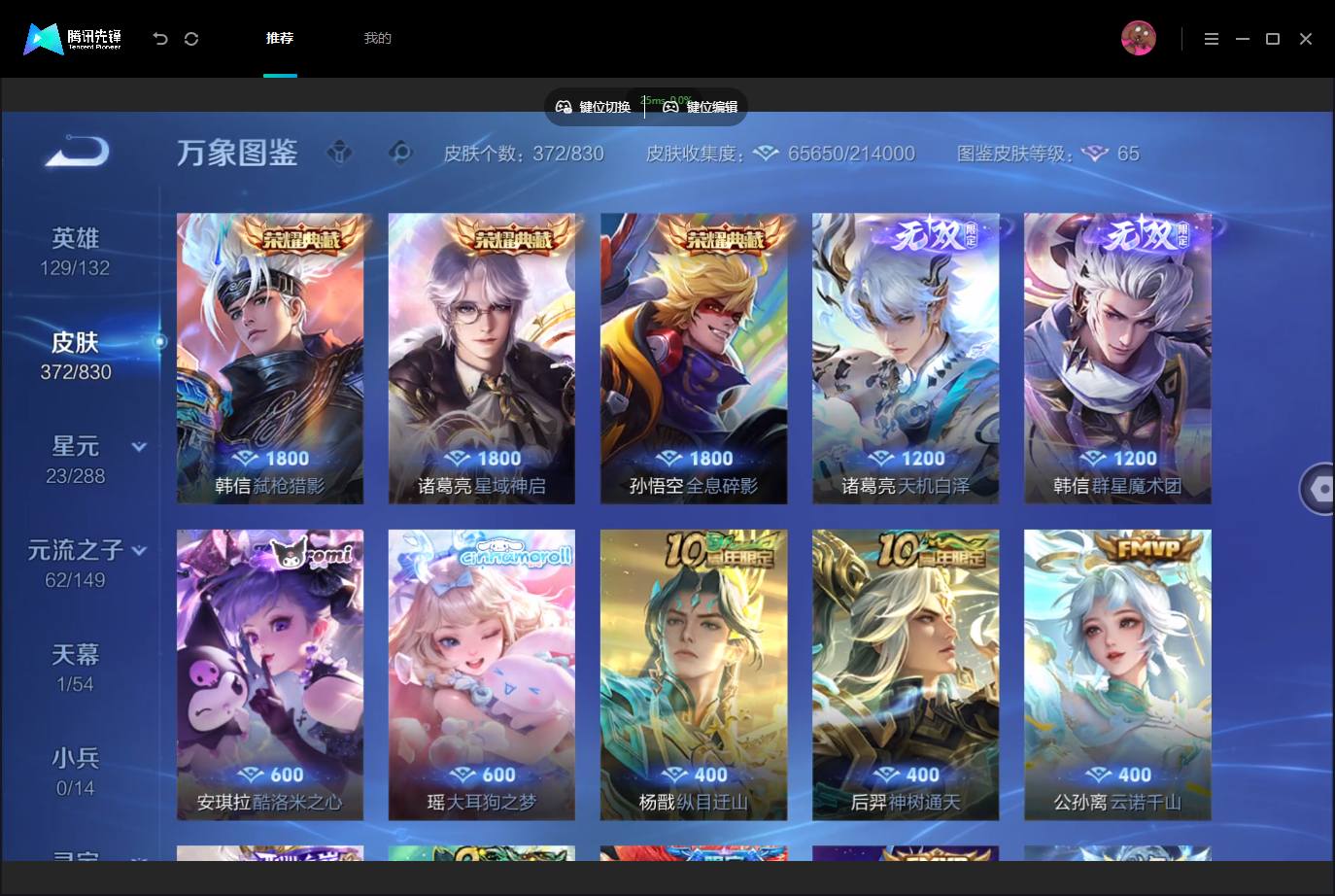Click the Tencent Pioneer logo
The image size is (1335, 896).
[x=73, y=38]
